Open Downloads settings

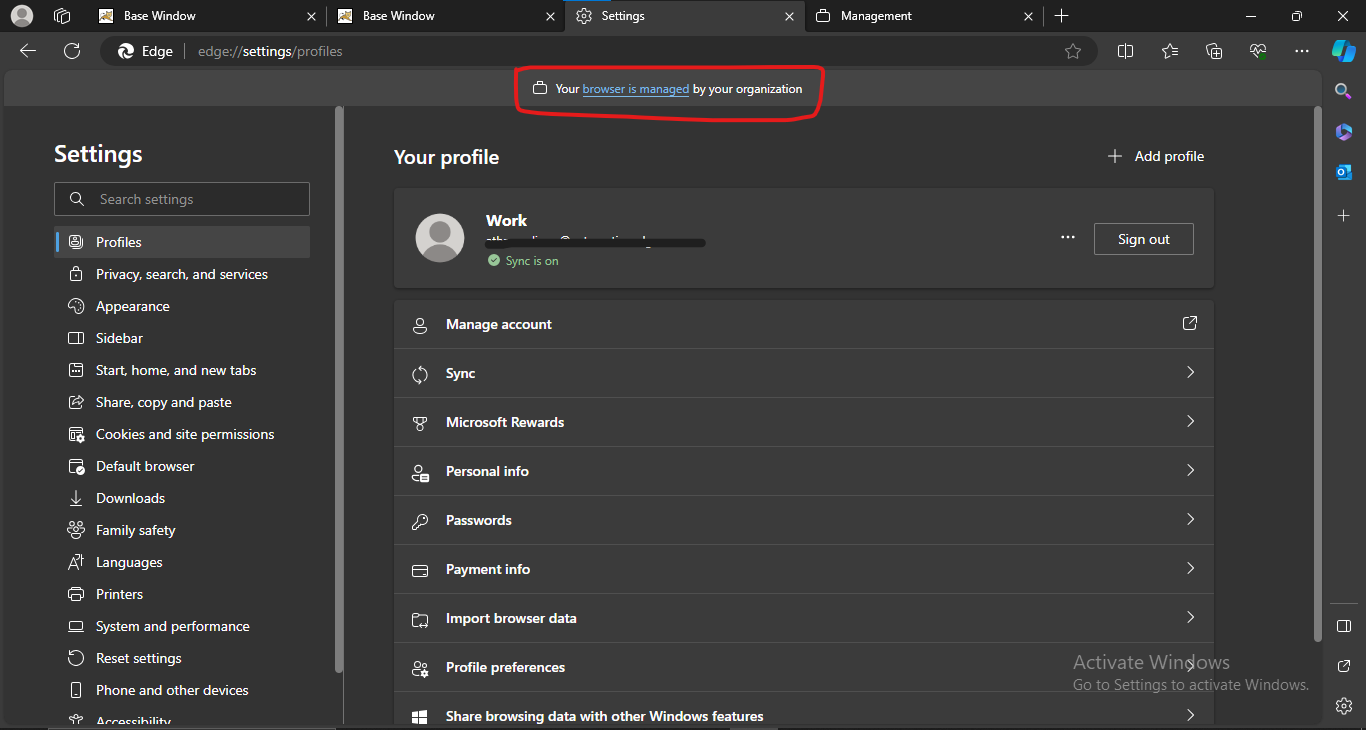pyautogui.click(x=182, y=498)
